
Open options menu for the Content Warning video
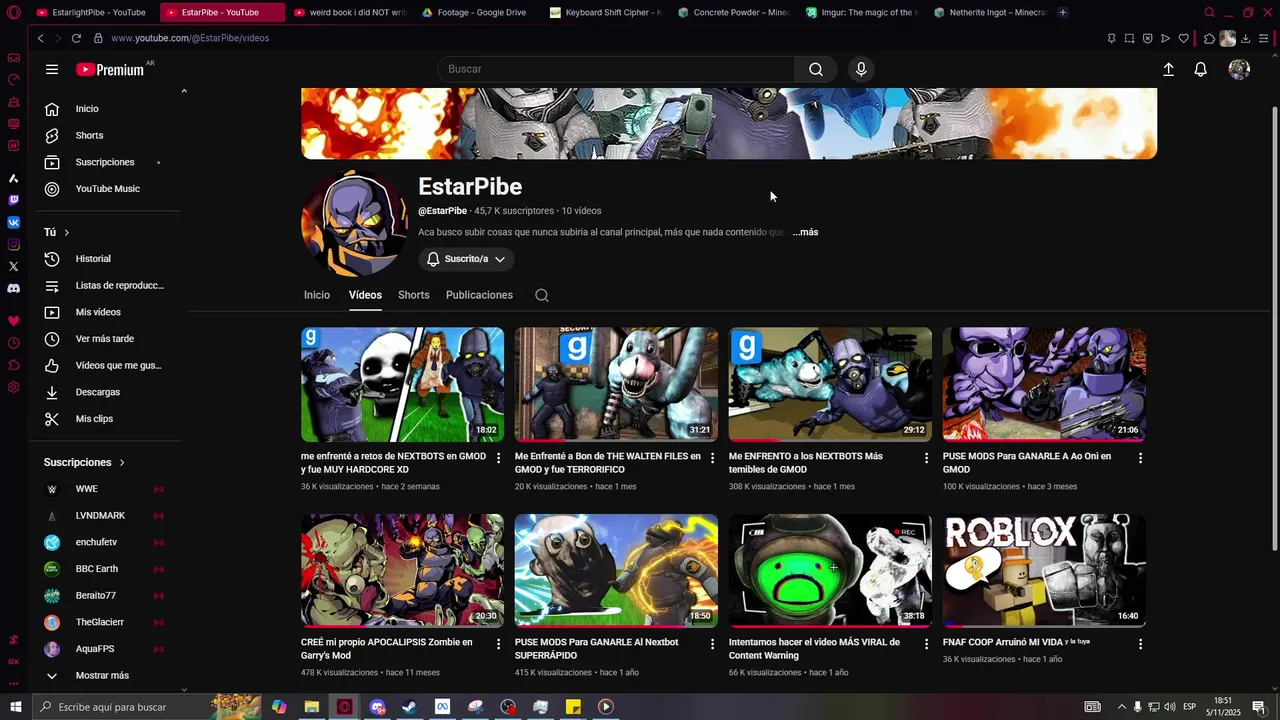(x=926, y=644)
